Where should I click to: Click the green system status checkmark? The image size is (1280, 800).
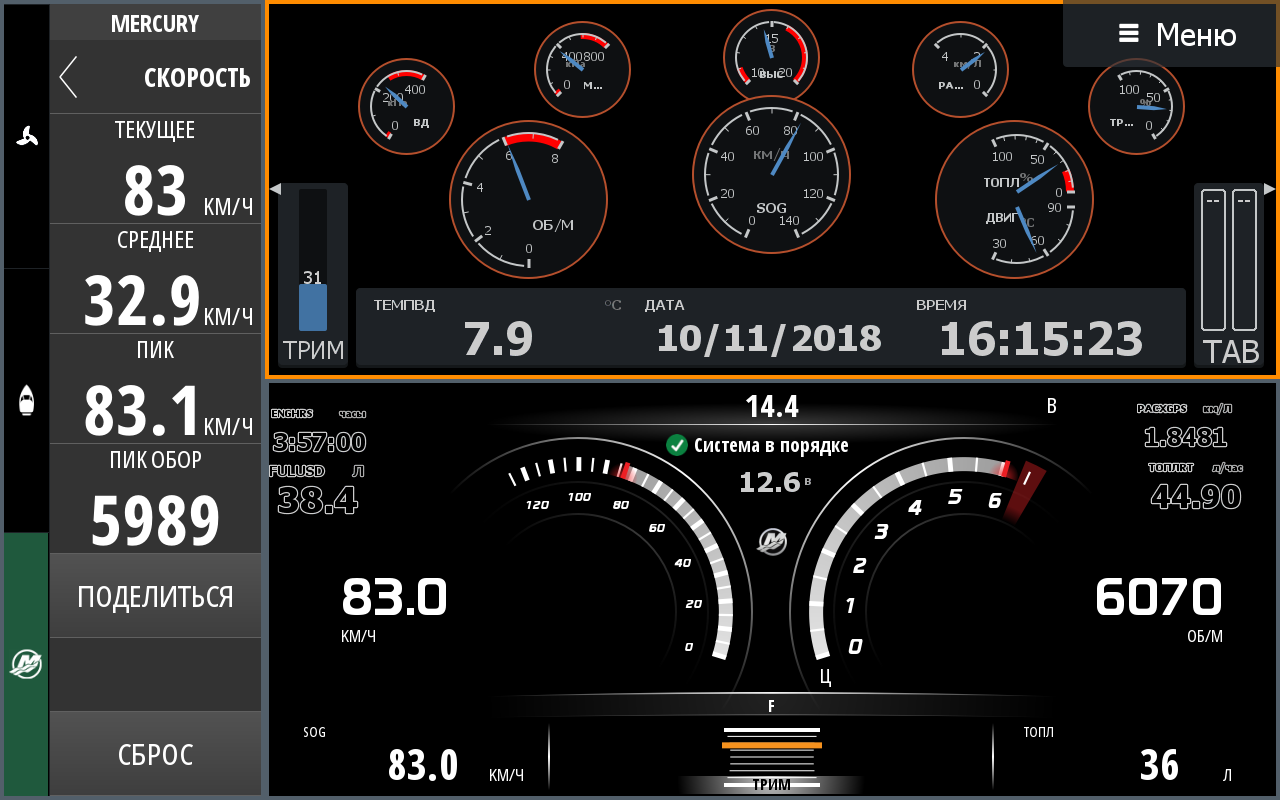pos(677,445)
